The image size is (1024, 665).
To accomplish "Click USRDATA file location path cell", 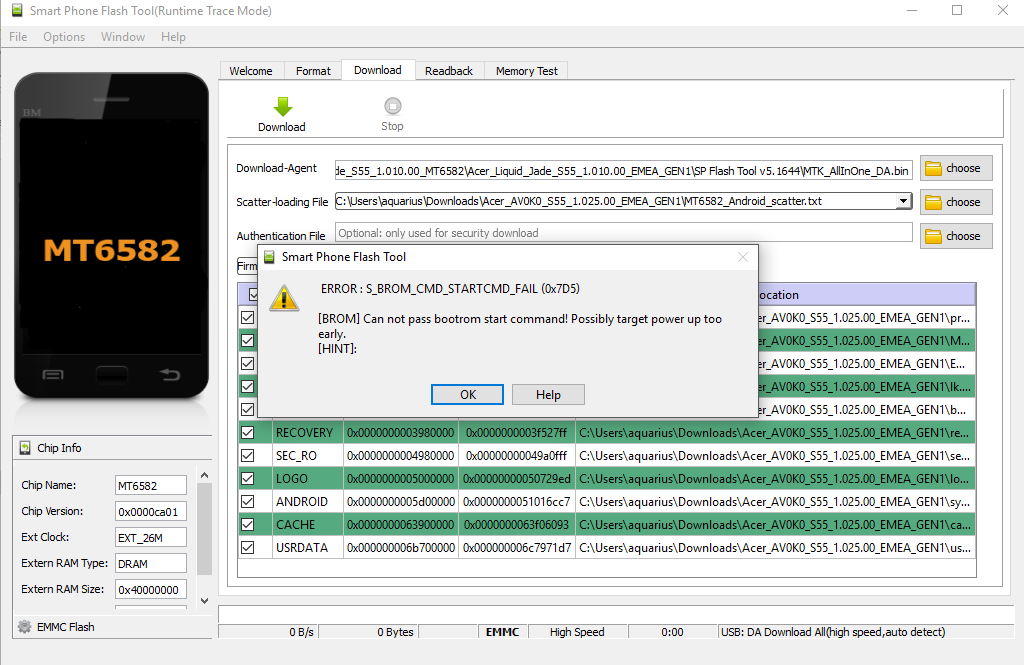I will point(775,547).
